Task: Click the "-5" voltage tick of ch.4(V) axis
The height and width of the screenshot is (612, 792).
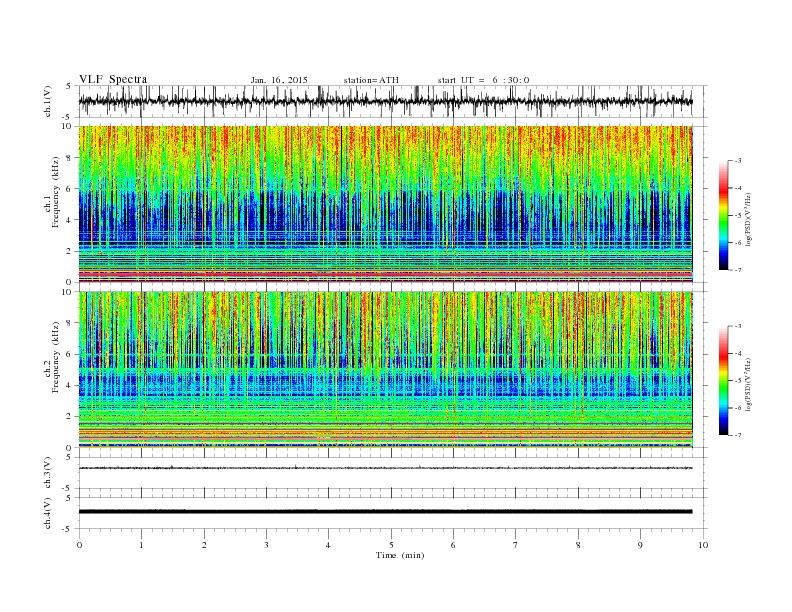Action: pyautogui.click(x=68, y=529)
